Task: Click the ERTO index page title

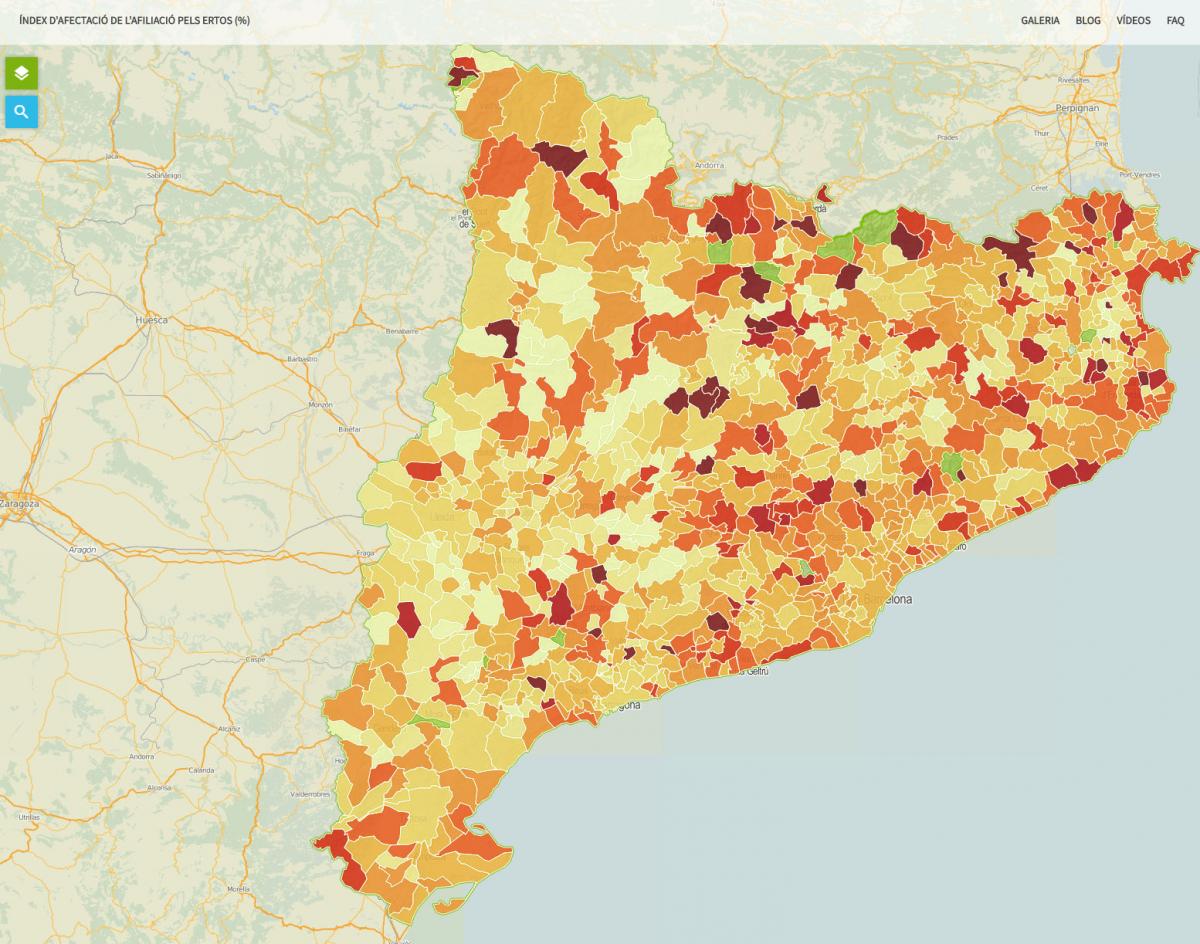Action: tap(134, 21)
